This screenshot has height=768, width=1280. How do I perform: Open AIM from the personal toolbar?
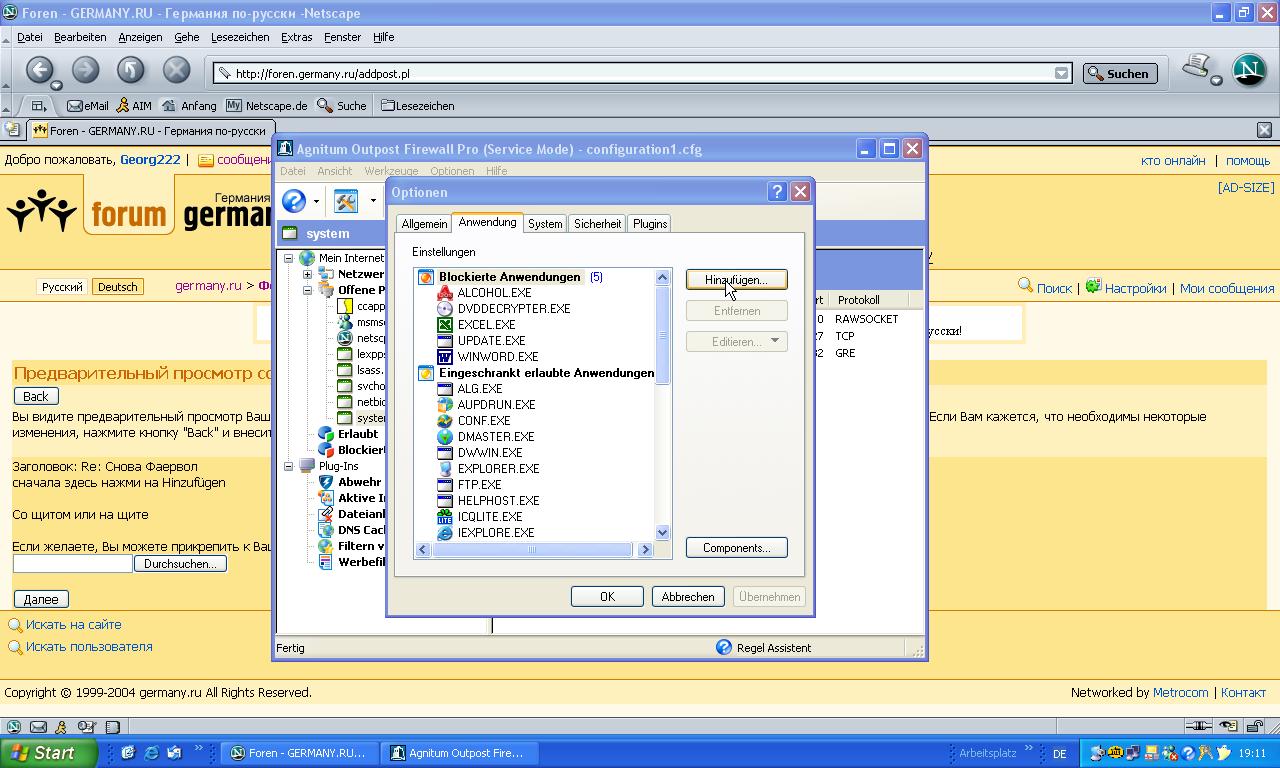[x=133, y=105]
